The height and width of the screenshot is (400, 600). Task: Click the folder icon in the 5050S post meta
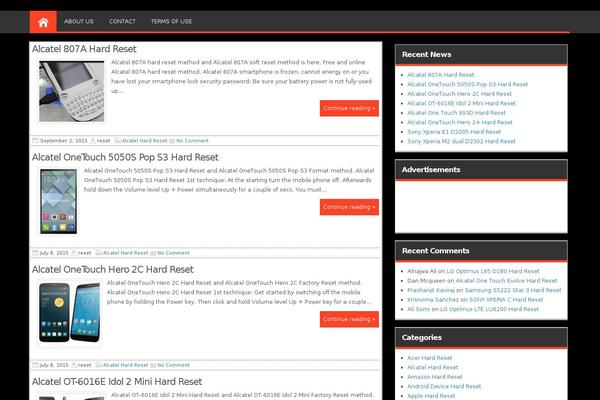99,253
